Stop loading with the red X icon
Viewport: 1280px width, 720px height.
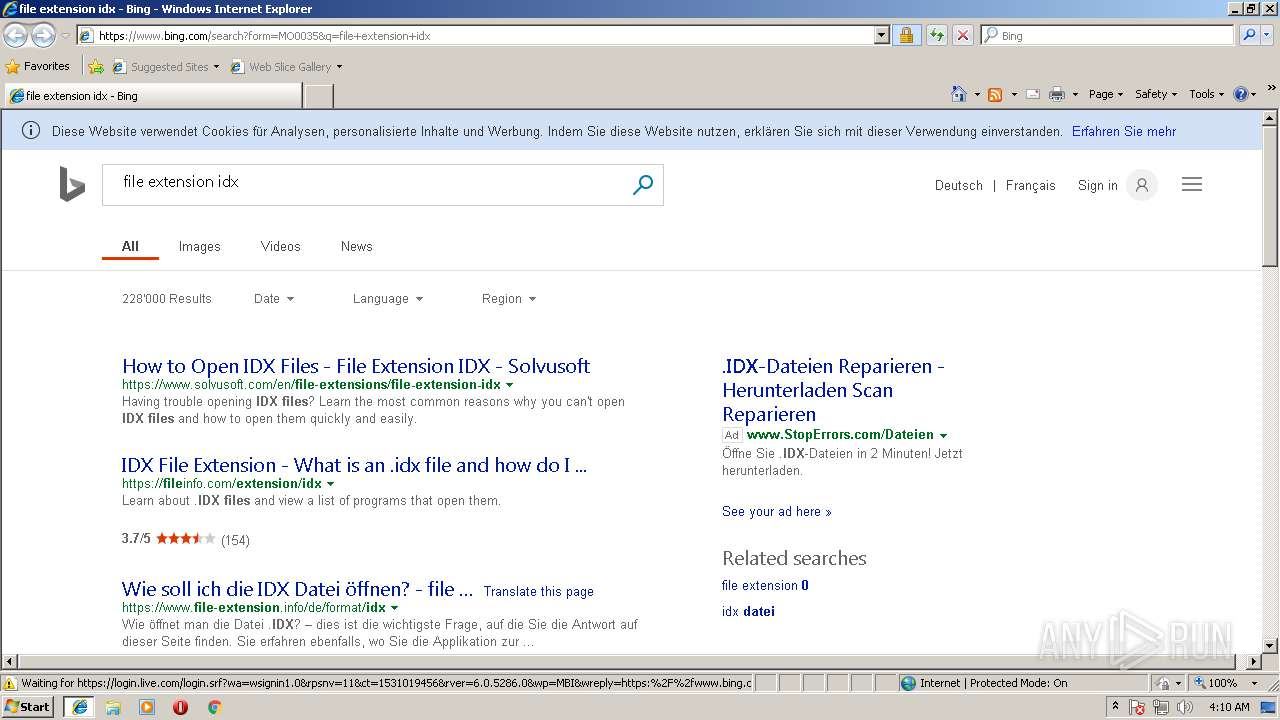(962, 35)
